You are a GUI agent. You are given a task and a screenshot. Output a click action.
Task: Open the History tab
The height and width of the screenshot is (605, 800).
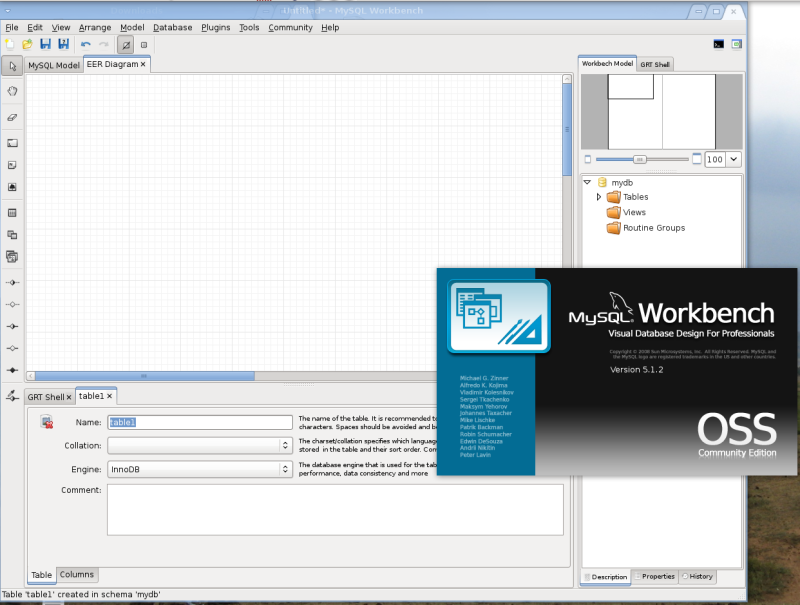tap(697, 576)
